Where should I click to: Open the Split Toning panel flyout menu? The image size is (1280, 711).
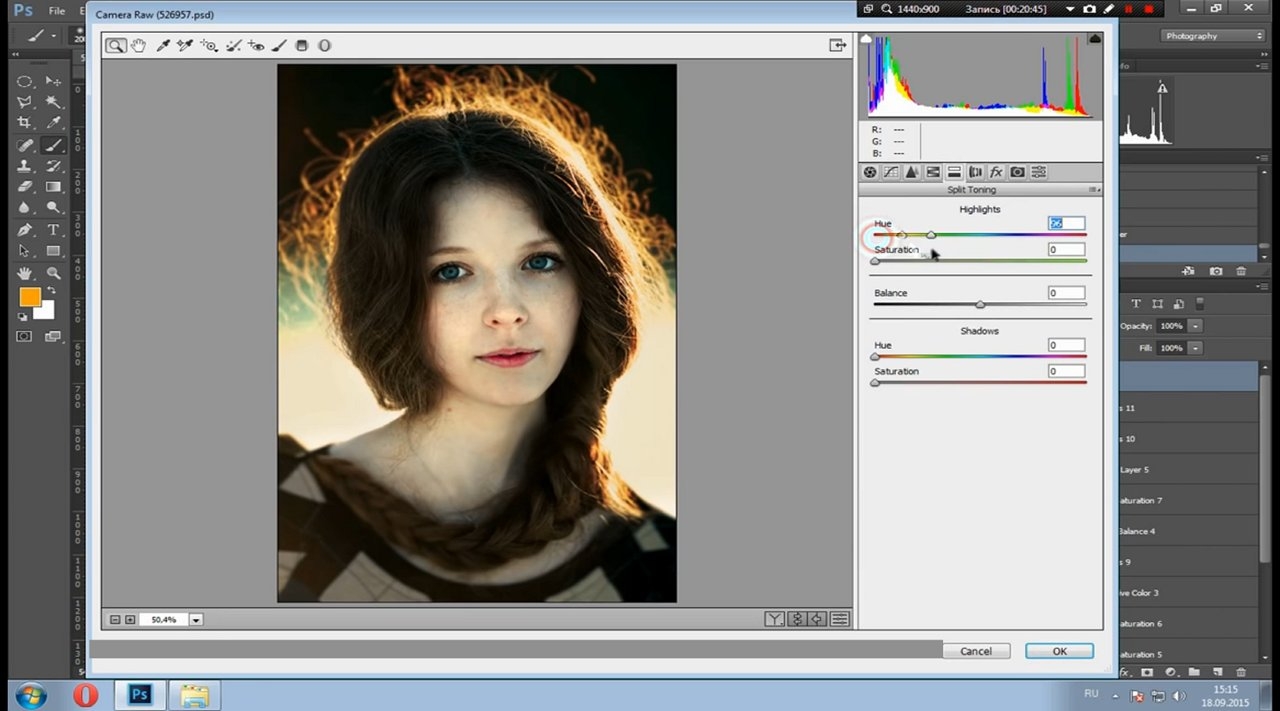pyautogui.click(x=1095, y=190)
